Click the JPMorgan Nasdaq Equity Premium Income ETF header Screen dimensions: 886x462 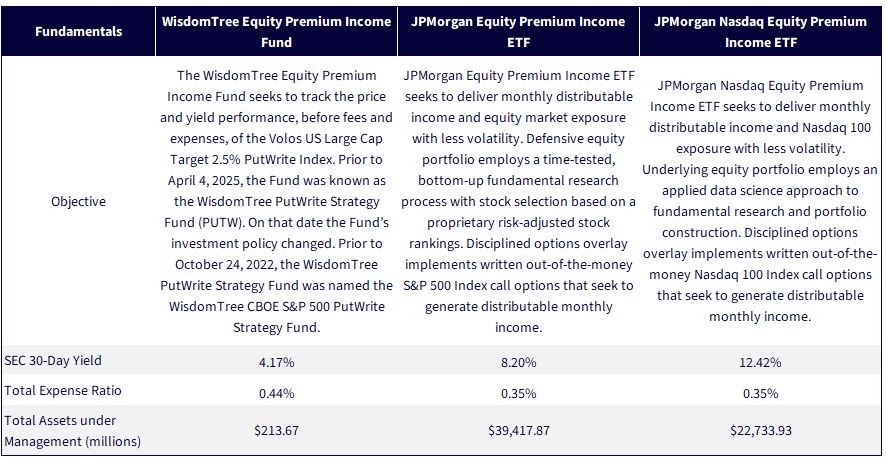(761, 32)
